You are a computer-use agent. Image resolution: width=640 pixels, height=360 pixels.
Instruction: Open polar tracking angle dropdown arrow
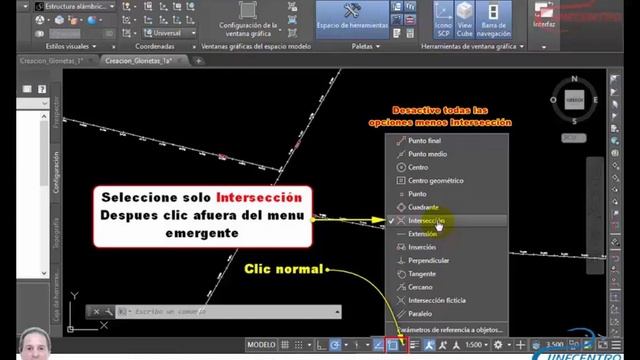click(x=346, y=345)
